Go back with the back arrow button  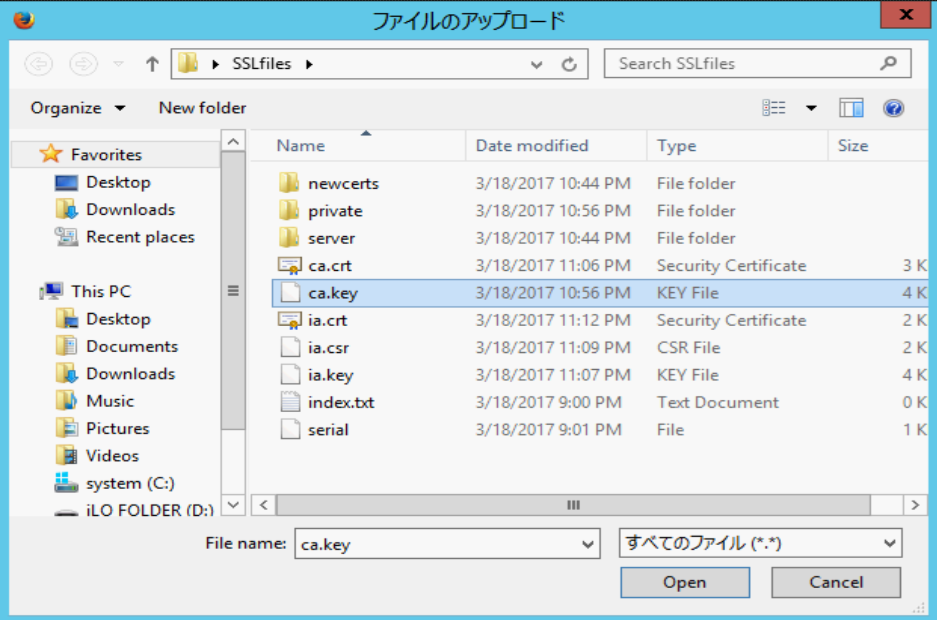point(39,63)
